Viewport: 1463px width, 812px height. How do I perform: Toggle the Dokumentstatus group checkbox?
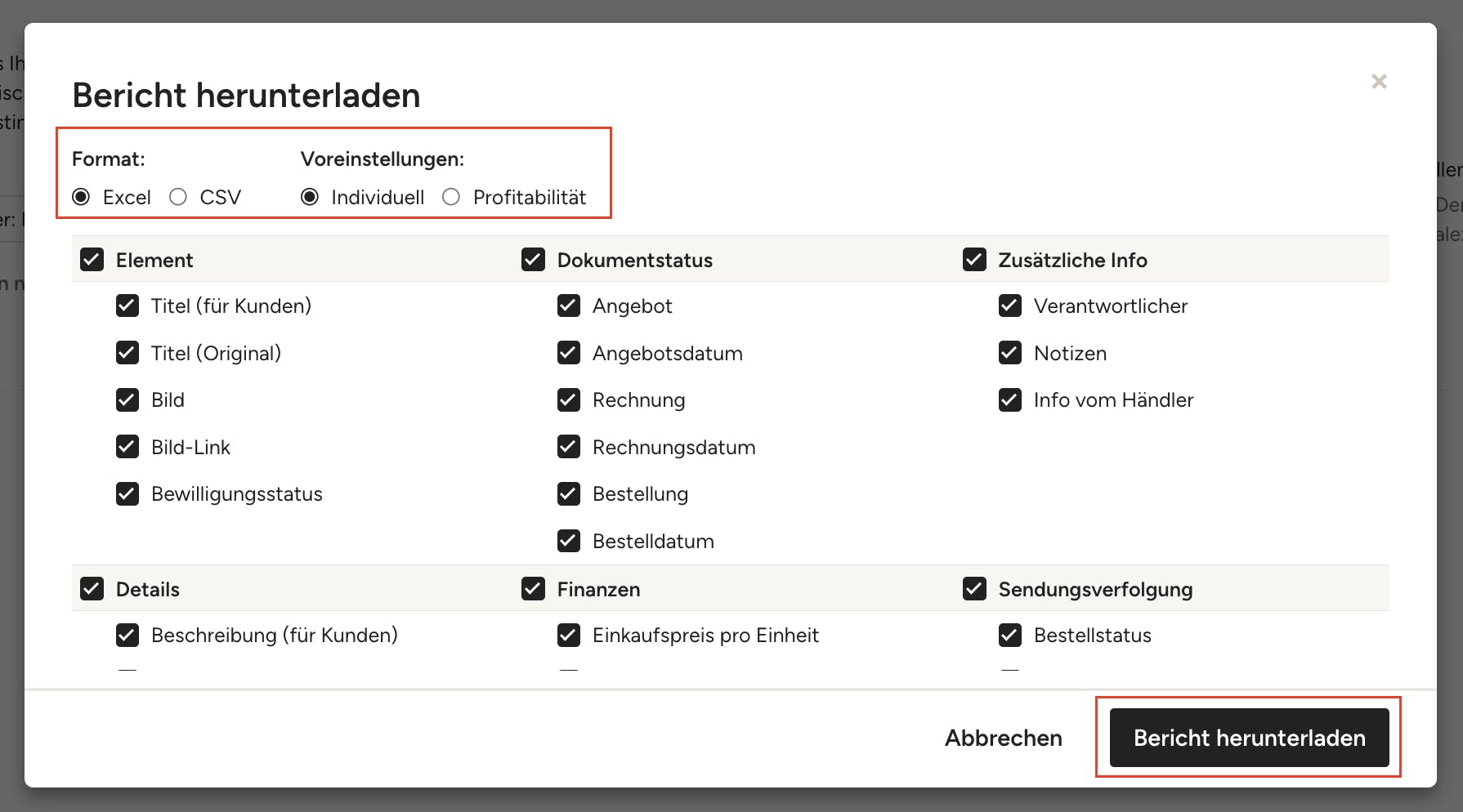click(x=534, y=260)
